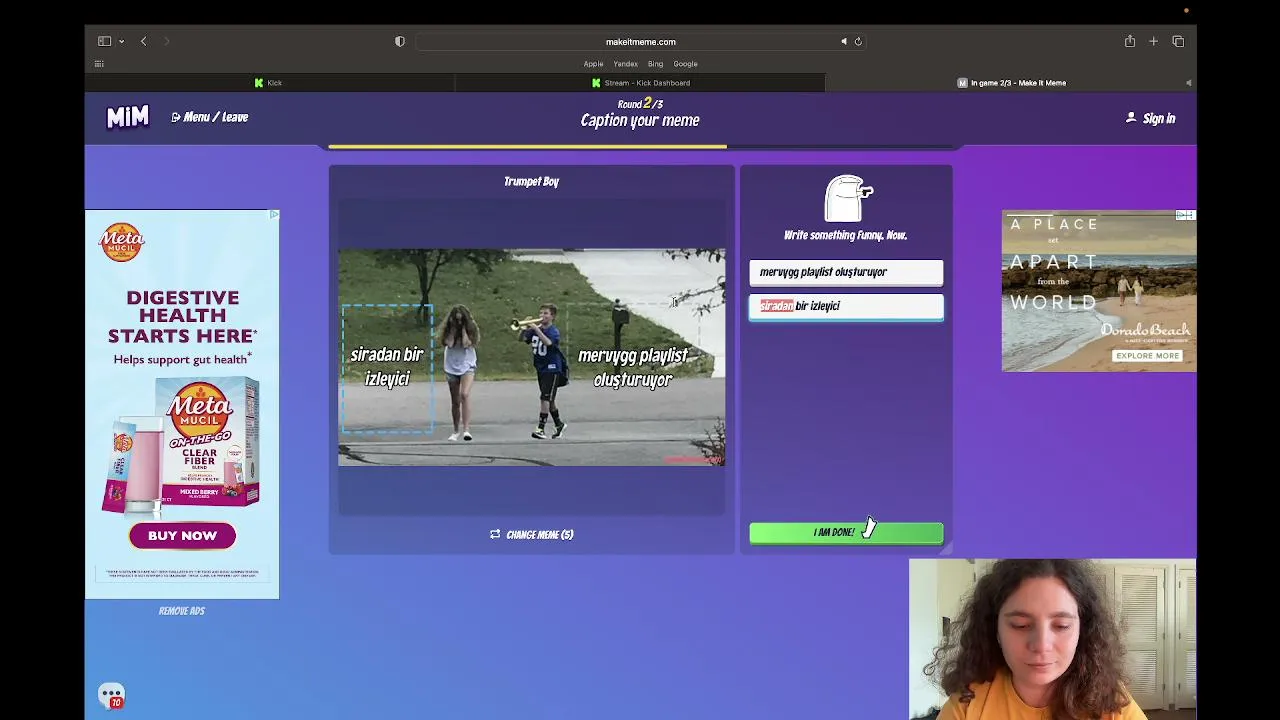Viewport: 1280px width, 720px height.
Task: Click the MiM logo
Action: pos(128,118)
